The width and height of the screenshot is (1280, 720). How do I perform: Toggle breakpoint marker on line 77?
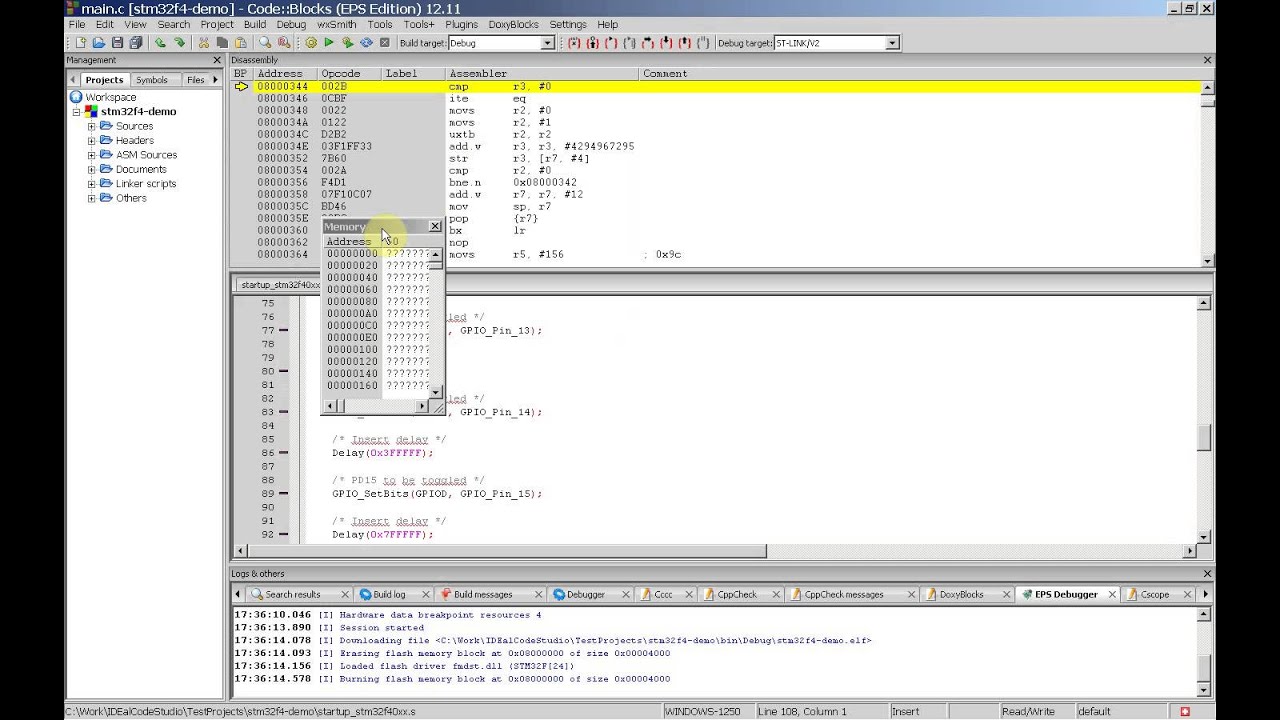click(x=284, y=331)
